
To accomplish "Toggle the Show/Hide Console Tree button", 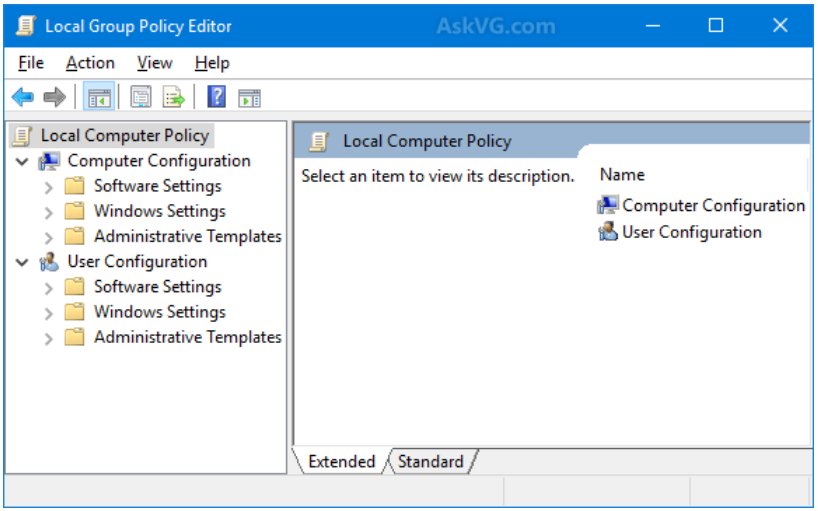I will 98,97.
